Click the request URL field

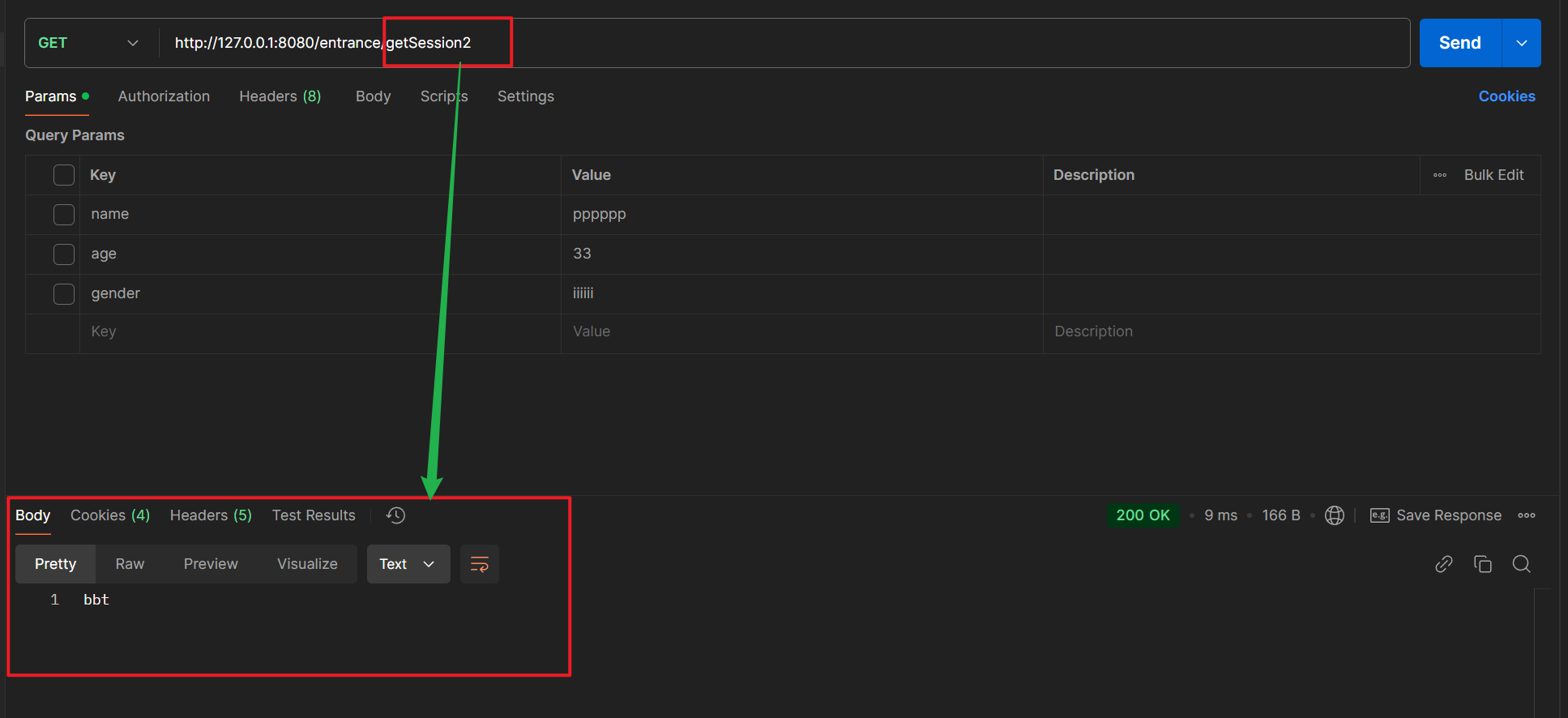tap(784, 43)
